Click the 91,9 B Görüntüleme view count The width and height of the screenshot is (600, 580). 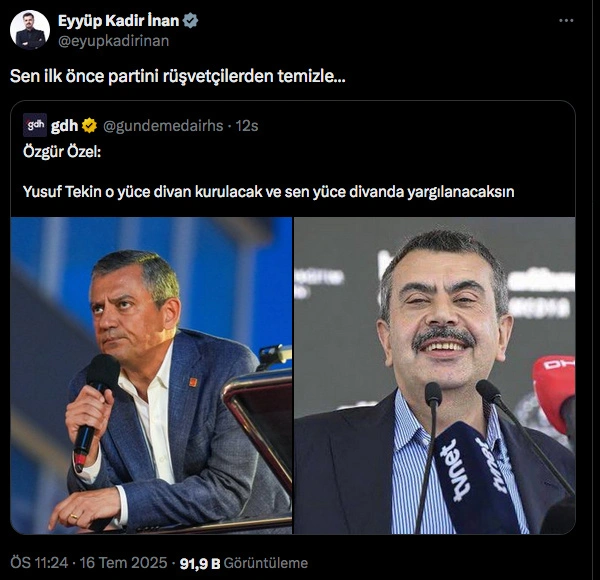[x=244, y=563]
